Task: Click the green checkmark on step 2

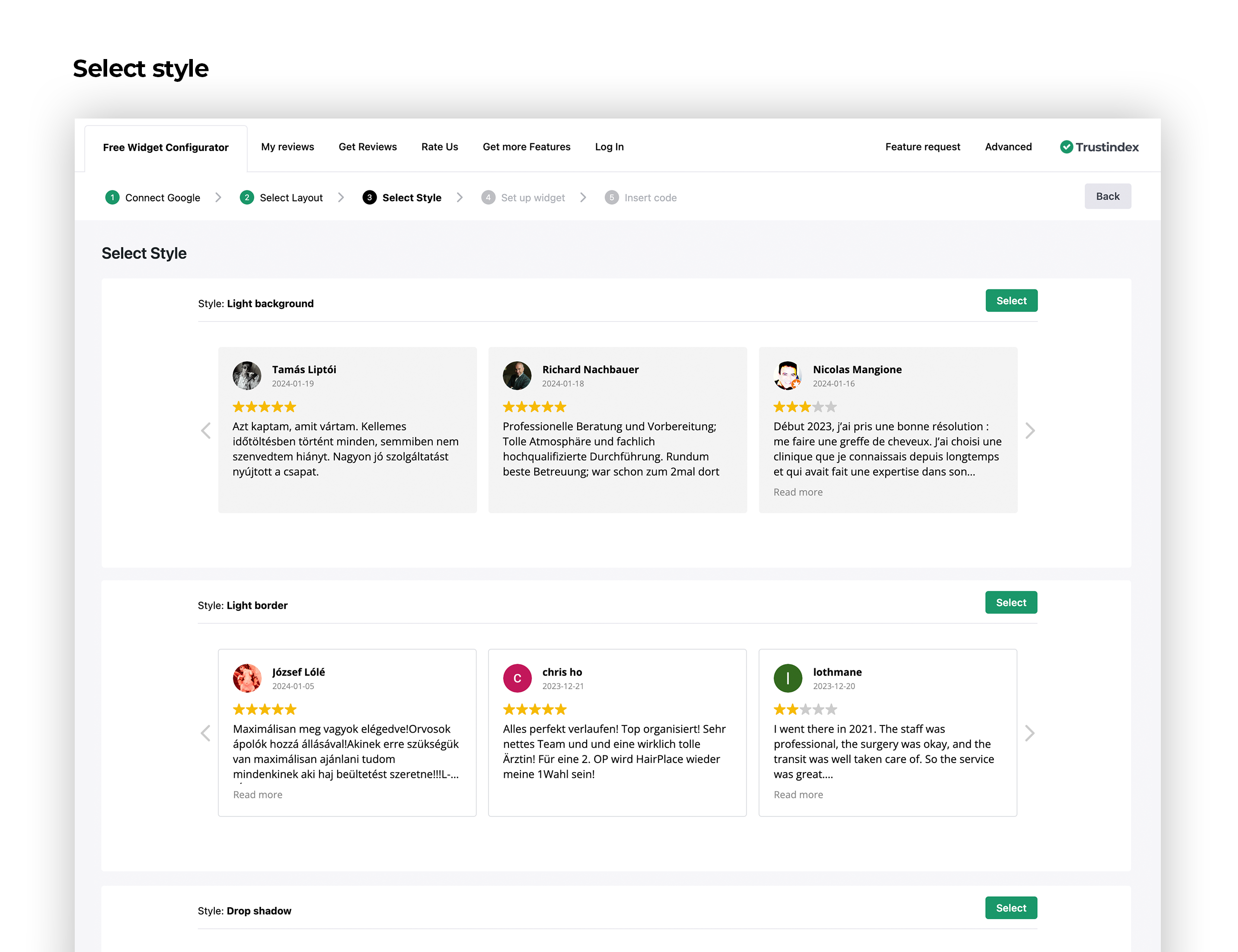Action: (x=246, y=197)
